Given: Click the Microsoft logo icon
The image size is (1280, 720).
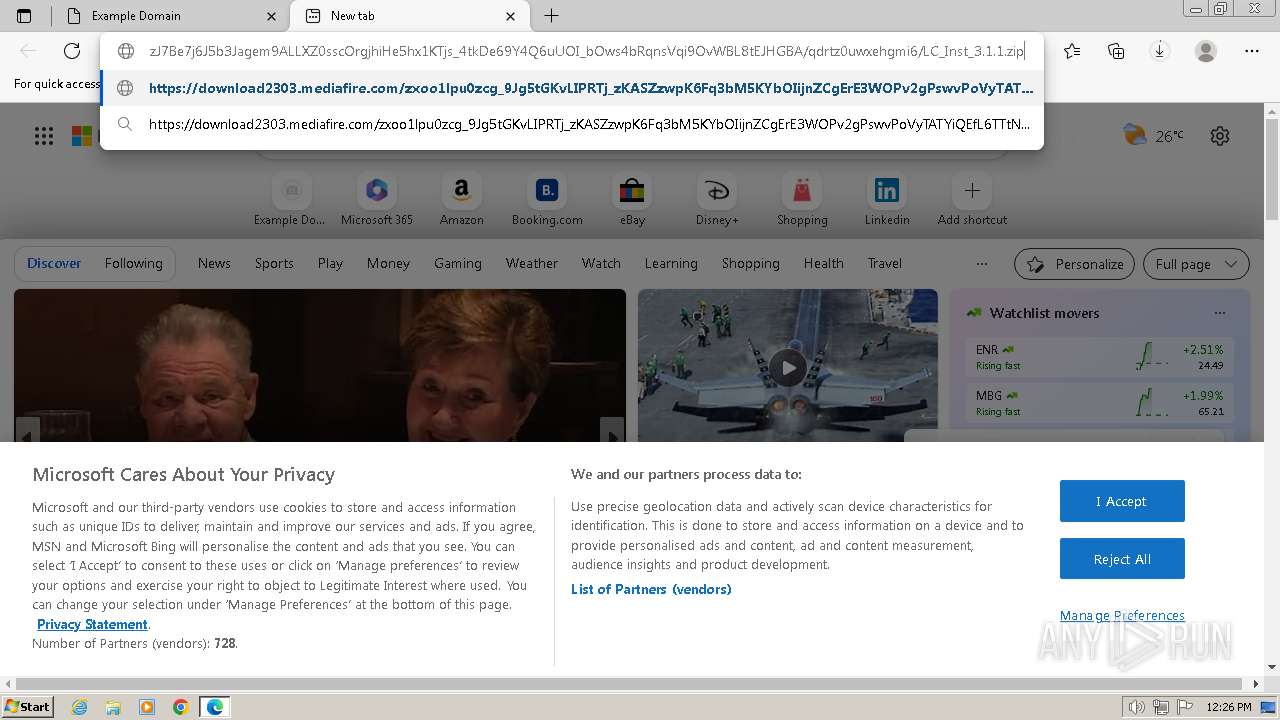Looking at the screenshot, I should coord(82,136).
